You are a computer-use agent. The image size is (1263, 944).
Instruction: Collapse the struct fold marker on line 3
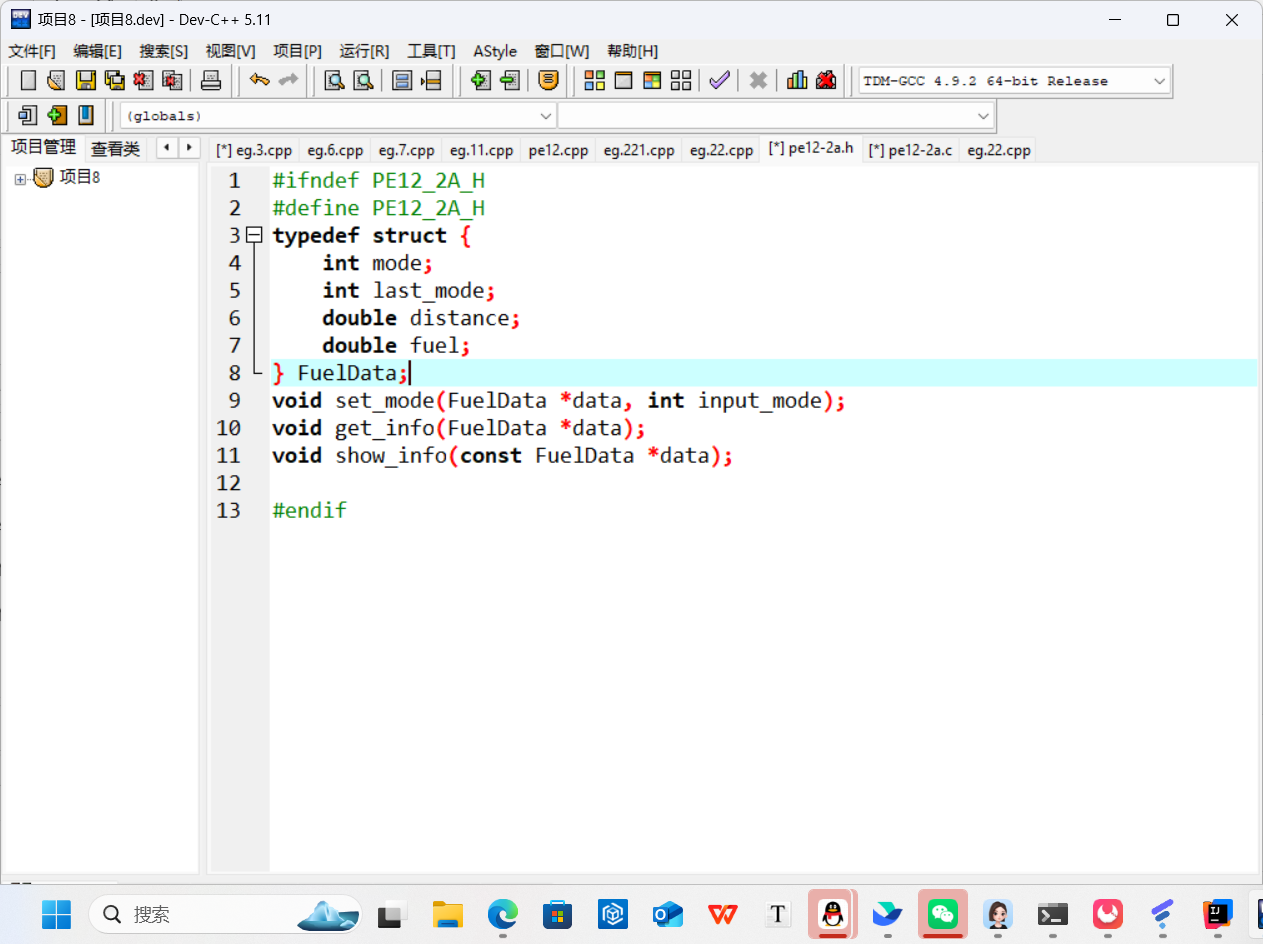tap(254, 235)
